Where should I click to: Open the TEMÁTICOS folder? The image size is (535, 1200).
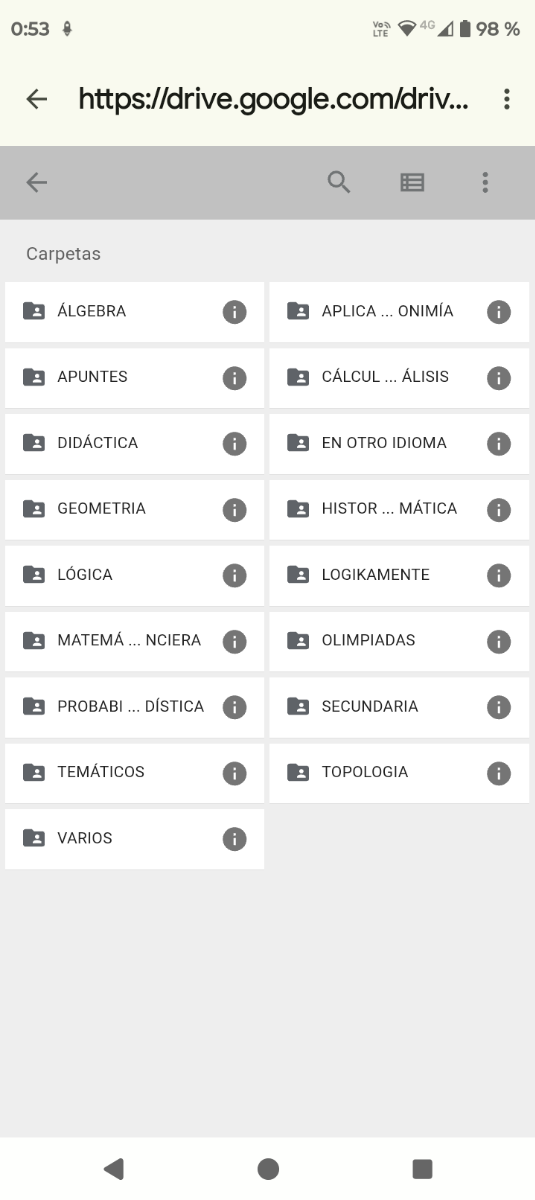[x=134, y=773]
